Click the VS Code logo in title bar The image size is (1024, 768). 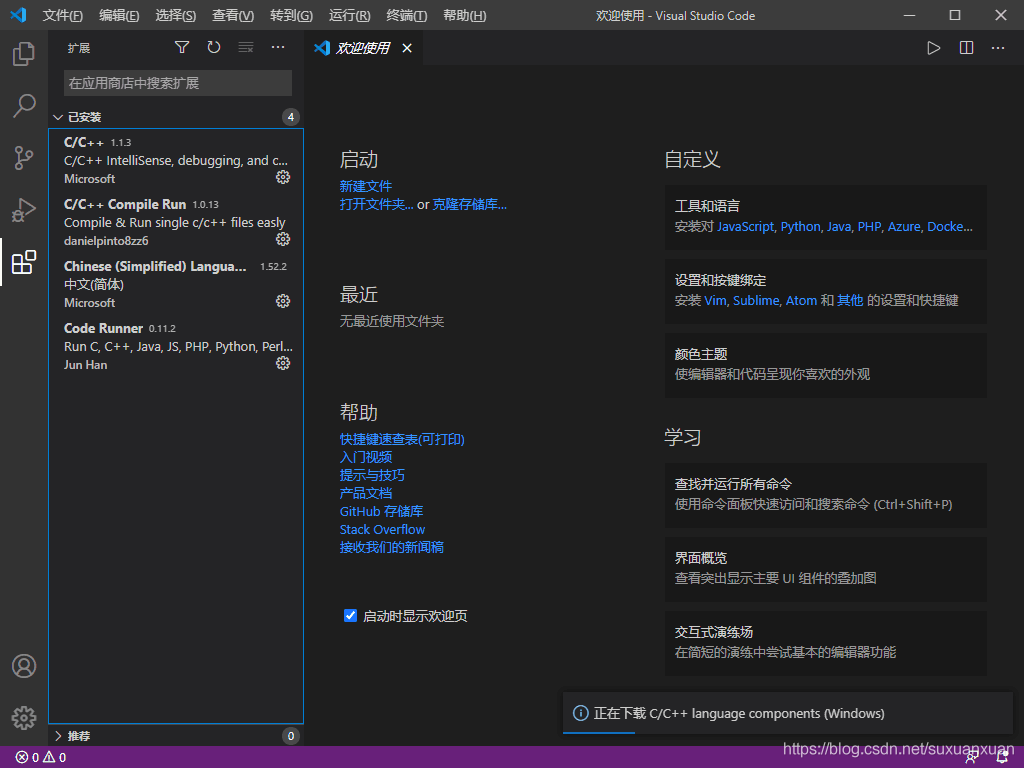tap(18, 15)
